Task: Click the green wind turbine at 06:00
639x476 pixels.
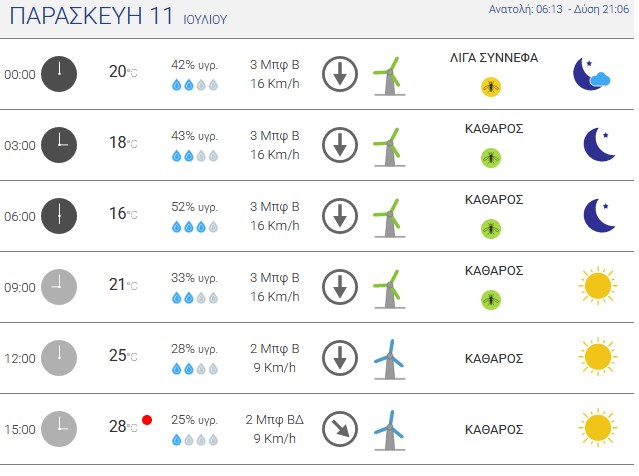Action: [389, 218]
